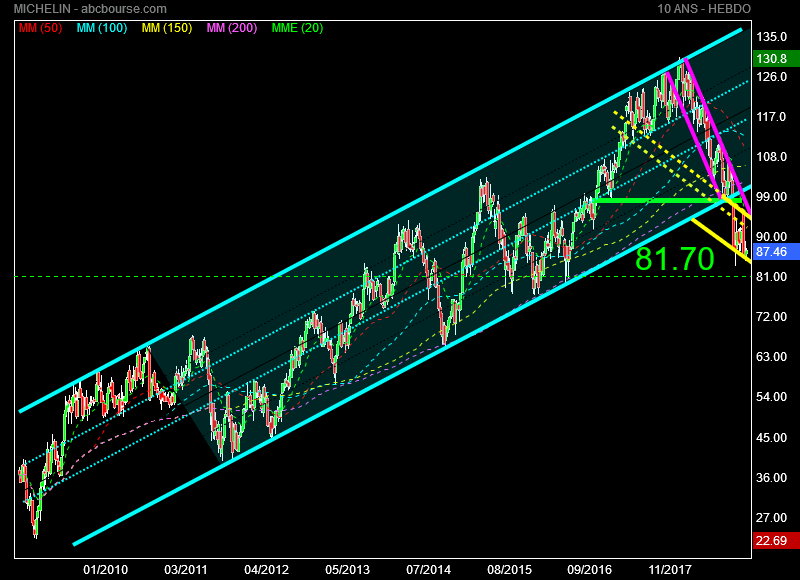Click the MM (150) legend label
The width and height of the screenshot is (800, 580).
[167, 28]
